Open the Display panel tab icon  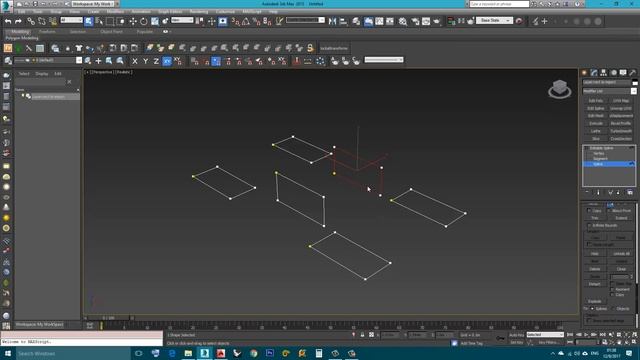[x=623, y=73]
